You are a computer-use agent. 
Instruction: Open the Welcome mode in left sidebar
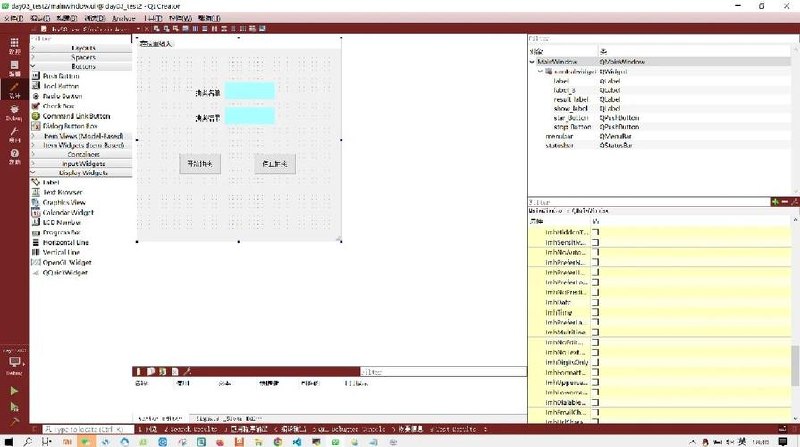pyautogui.click(x=14, y=45)
